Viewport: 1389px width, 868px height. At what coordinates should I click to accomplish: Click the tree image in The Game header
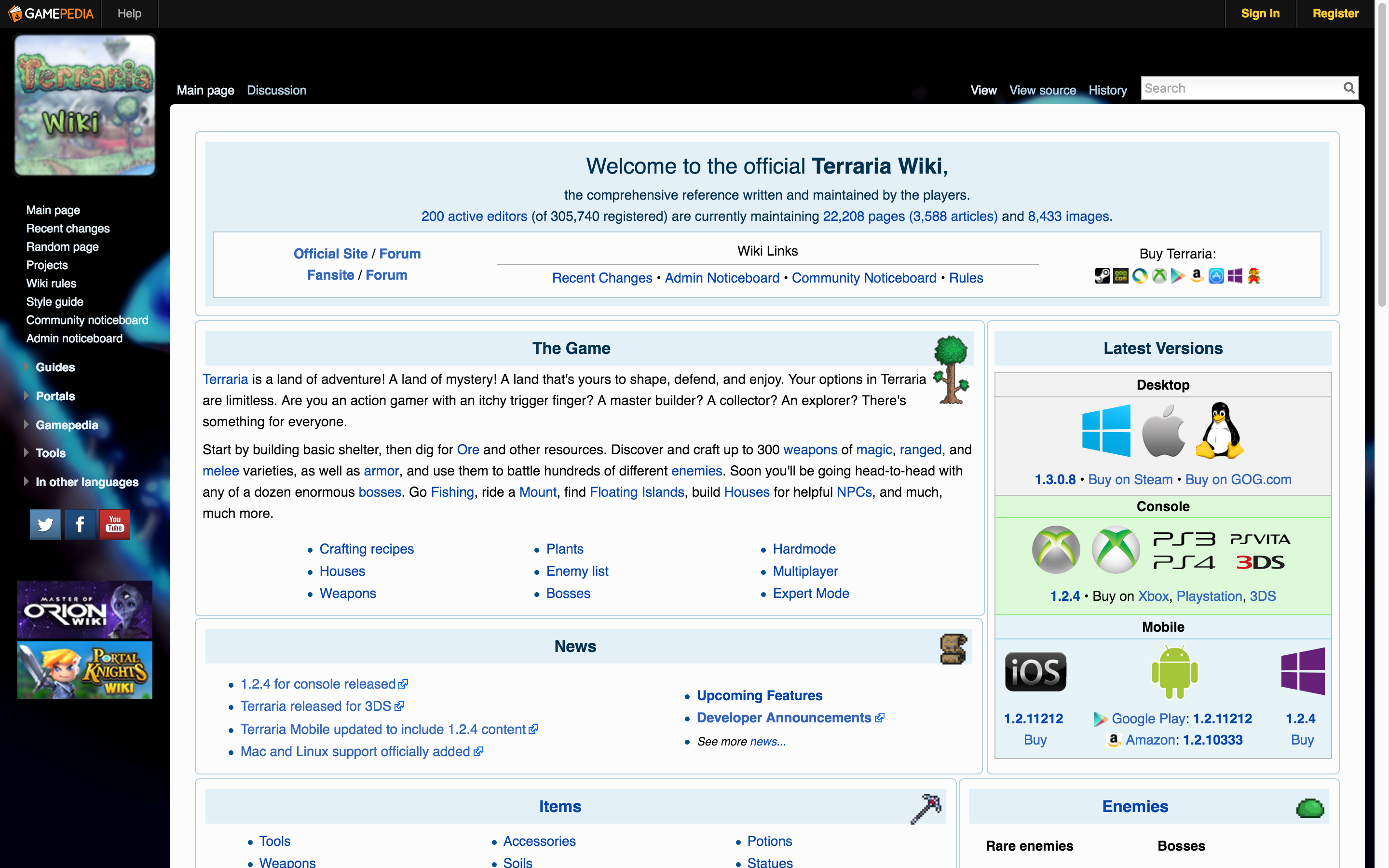952,370
